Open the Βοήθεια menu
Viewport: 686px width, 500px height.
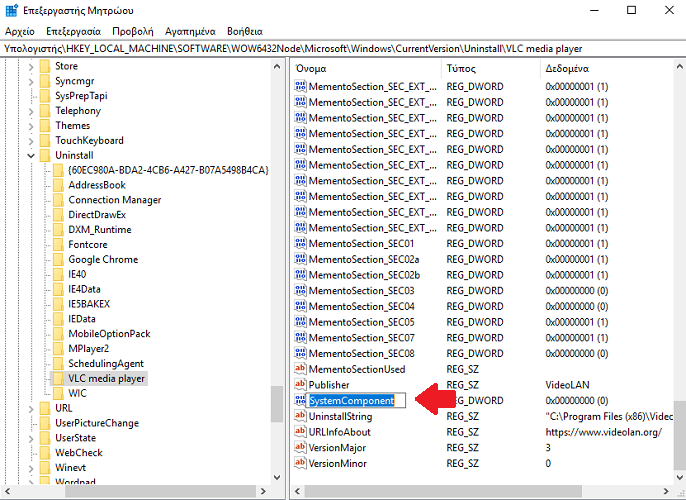[245, 31]
